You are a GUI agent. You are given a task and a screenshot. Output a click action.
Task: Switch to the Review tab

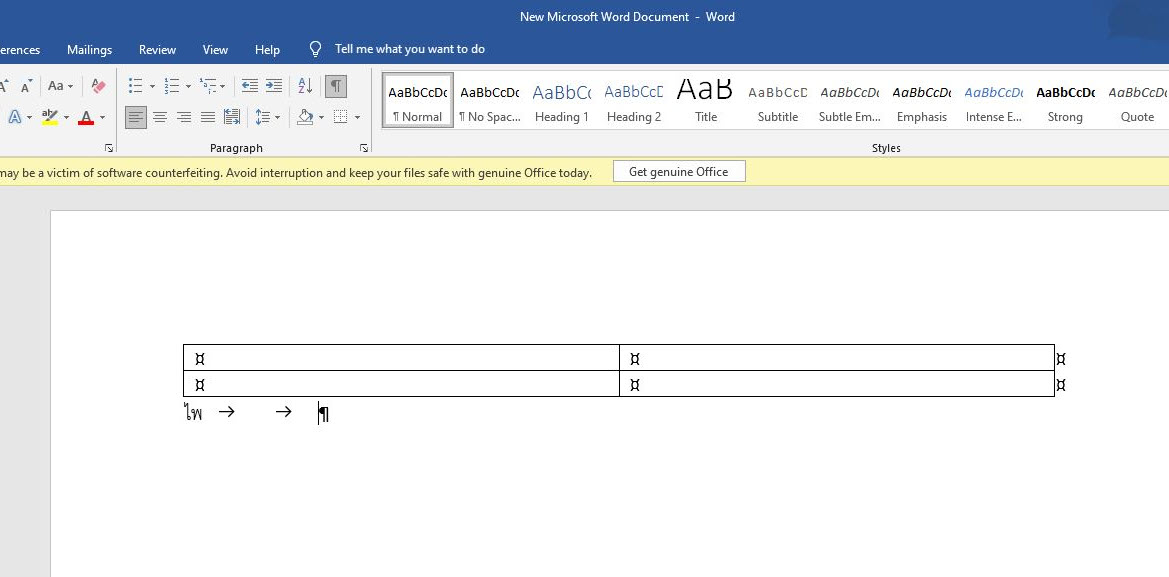click(x=157, y=49)
